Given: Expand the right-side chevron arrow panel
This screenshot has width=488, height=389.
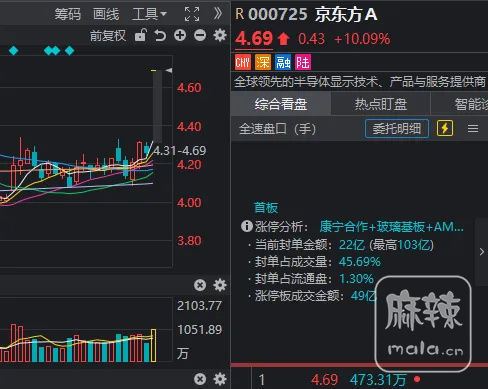Looking at the screenshot, I should click(482, 252).
